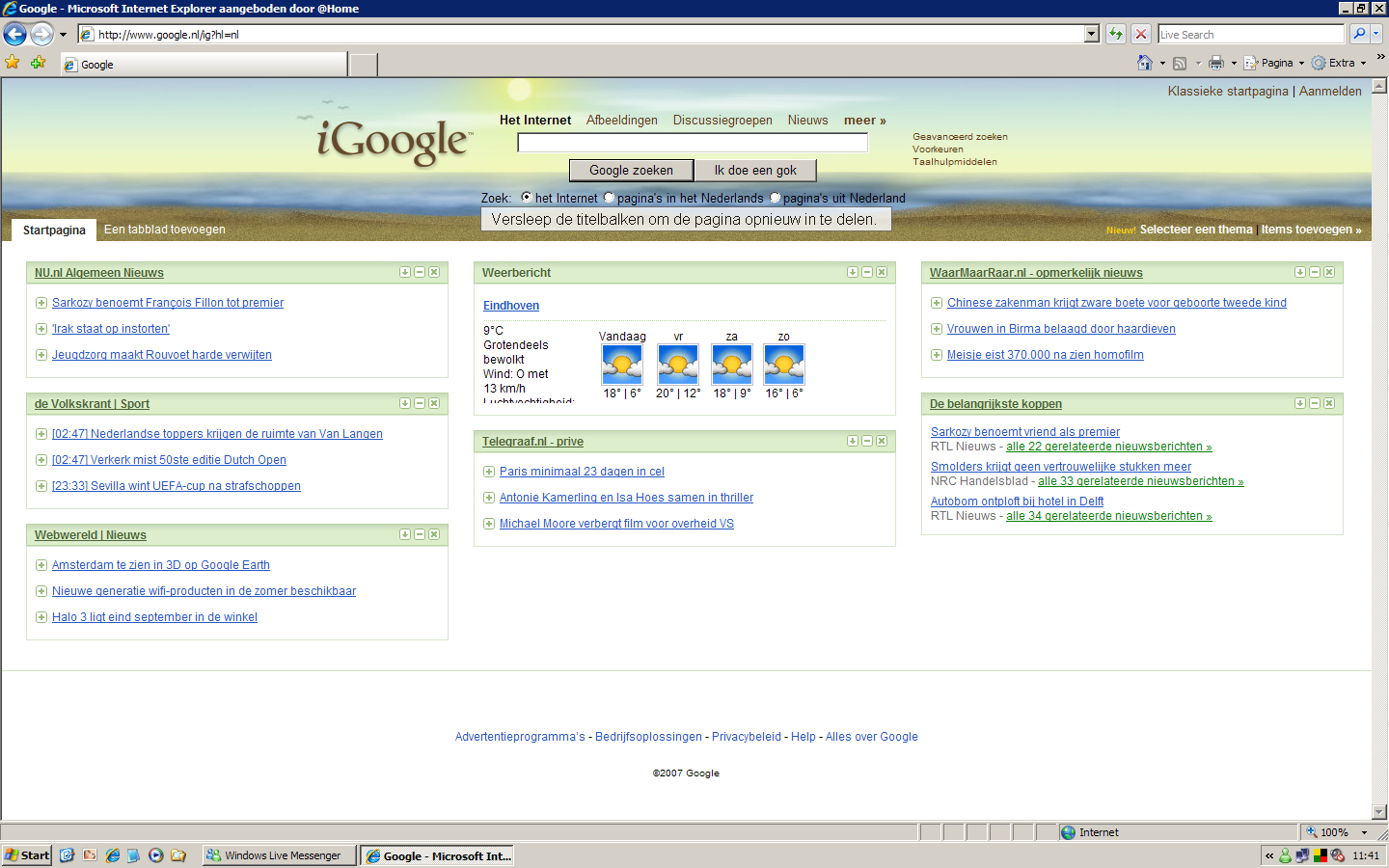Viewport: 1389px width, 868px height.
Task: Select the "pagina's uit Nederland" radio button
Action: click(x=775, y=197)
